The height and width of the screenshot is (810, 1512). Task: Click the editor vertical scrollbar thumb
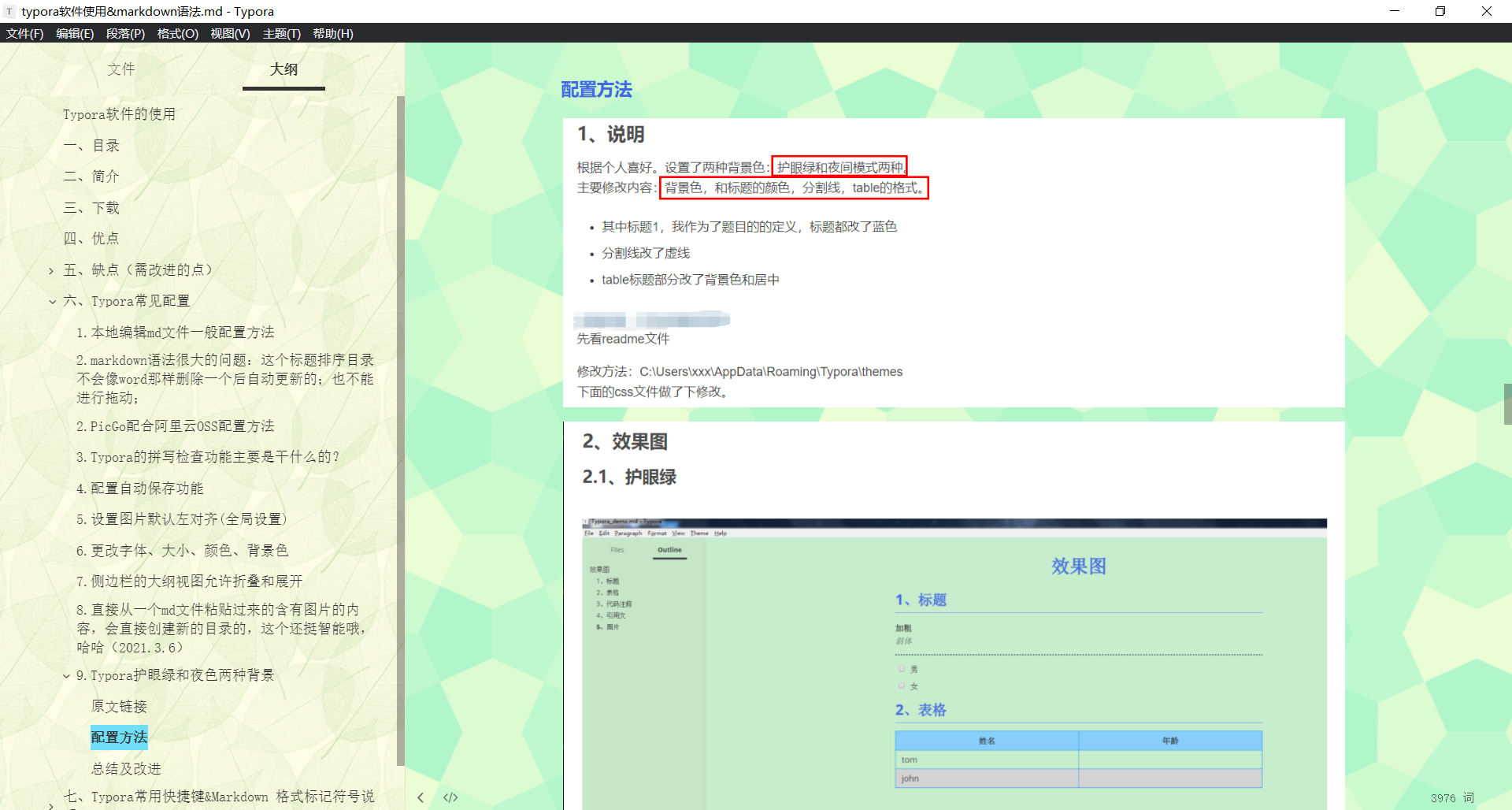click(1507, 404)
